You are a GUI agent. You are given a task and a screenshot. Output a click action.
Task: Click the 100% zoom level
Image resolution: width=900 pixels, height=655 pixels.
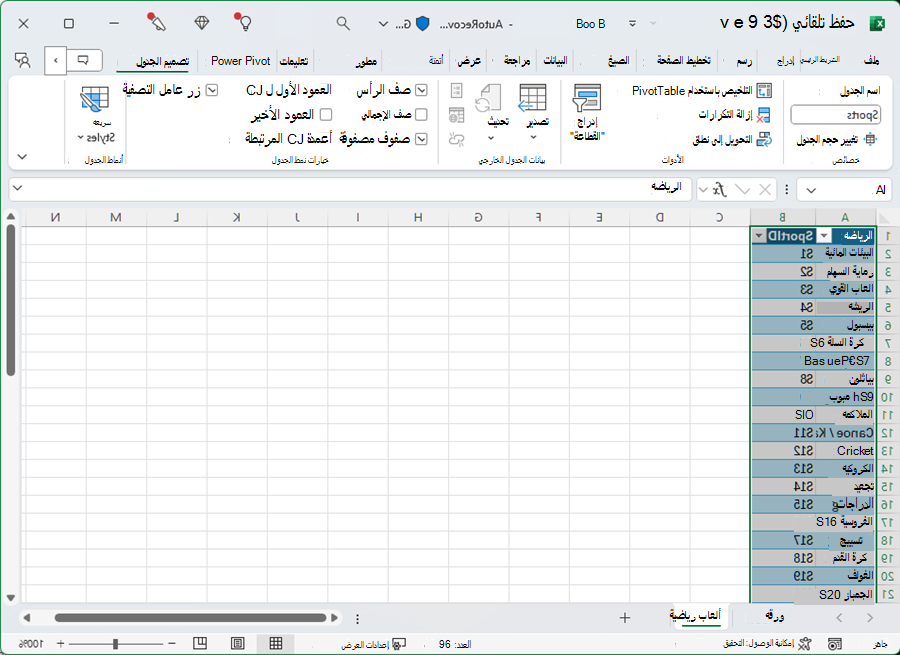coord(30,644)
